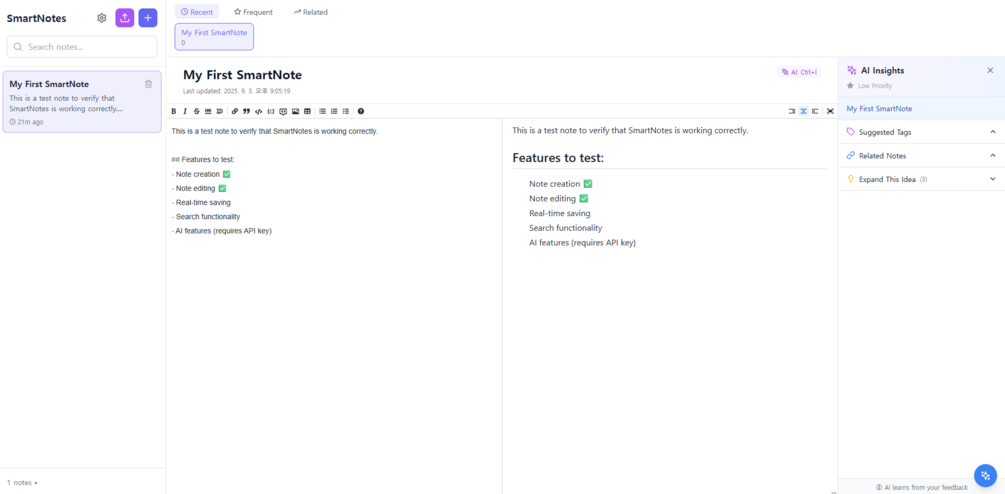Open the editor help question-mark icon

coord(361,111)
